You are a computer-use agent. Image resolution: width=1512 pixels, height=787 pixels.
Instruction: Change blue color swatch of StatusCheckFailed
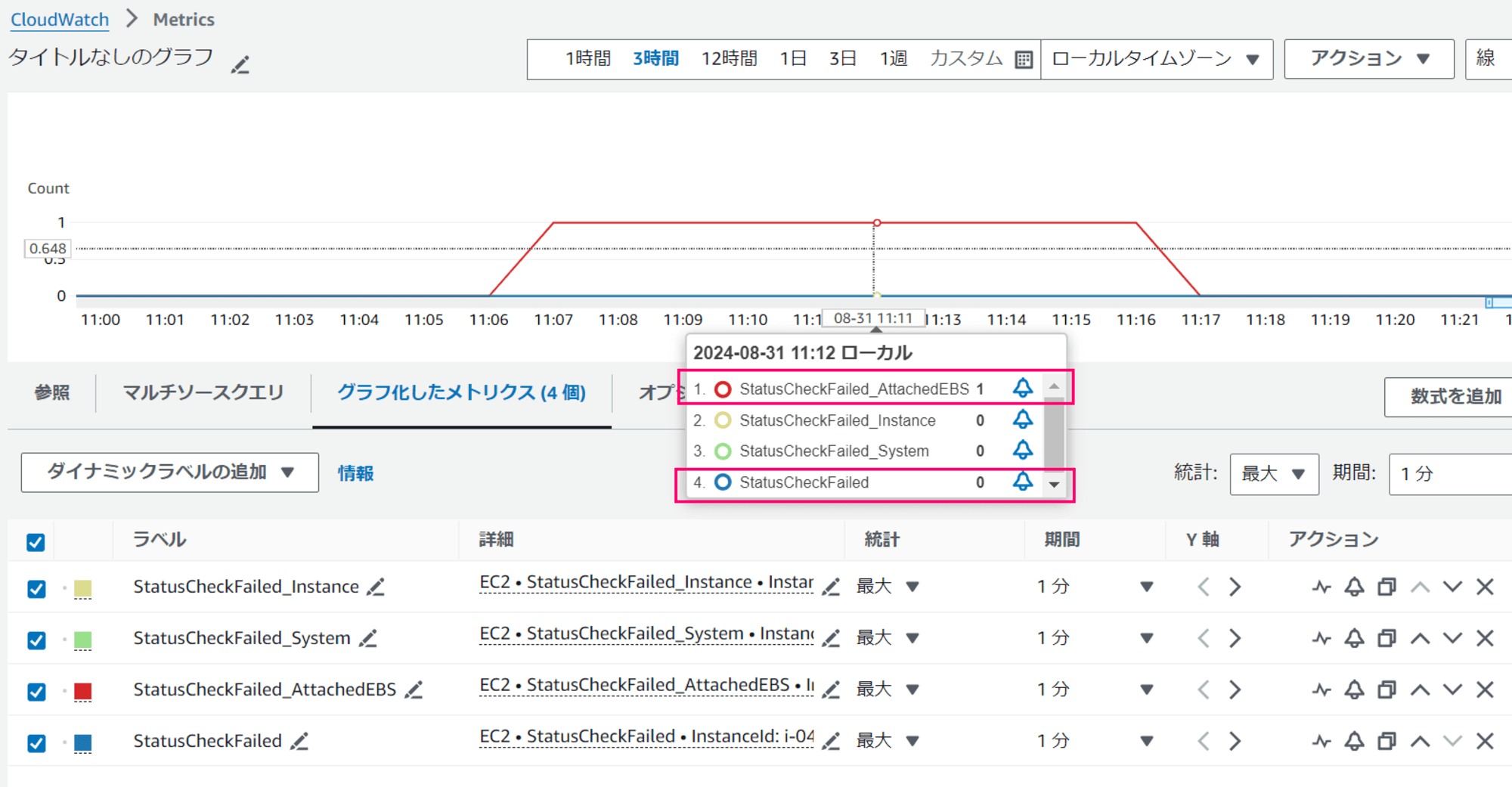coord(83,742)
